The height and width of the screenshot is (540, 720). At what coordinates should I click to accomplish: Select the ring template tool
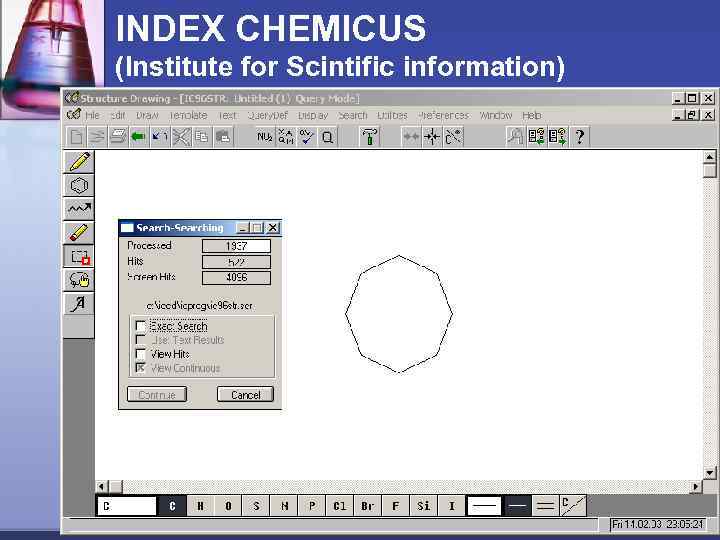pos(79,186)
